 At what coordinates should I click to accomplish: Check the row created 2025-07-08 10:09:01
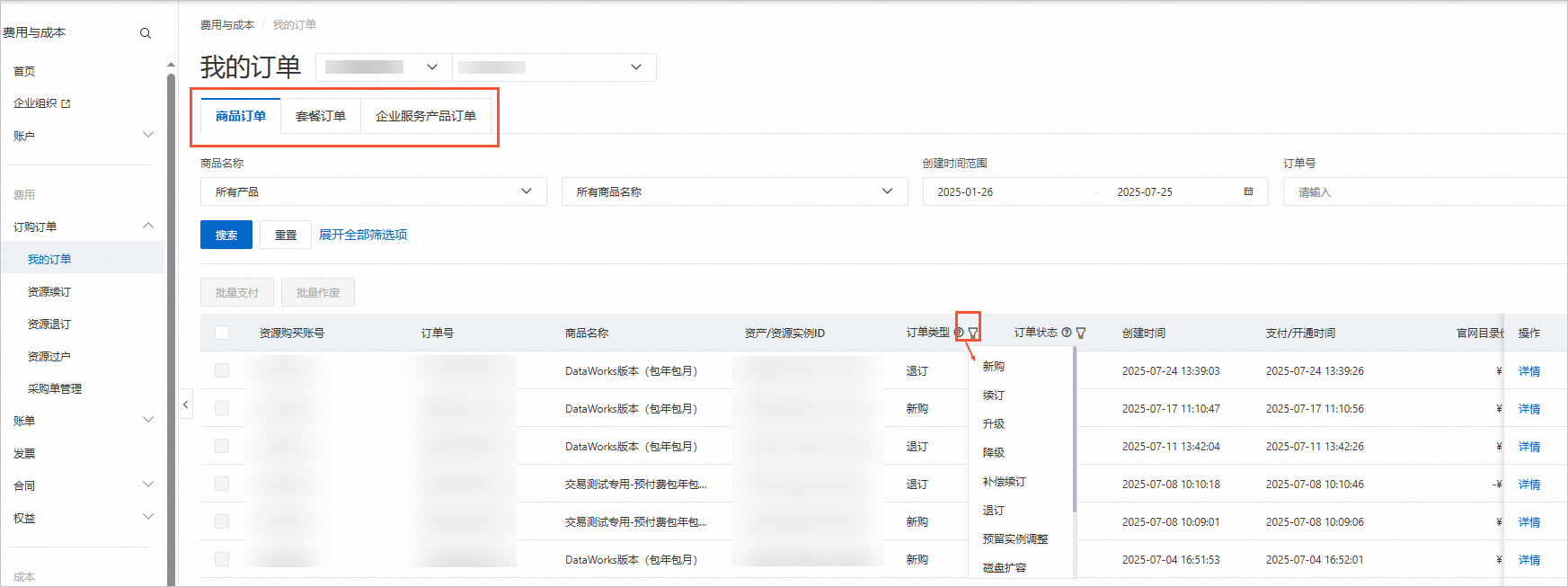pos(222,521)
